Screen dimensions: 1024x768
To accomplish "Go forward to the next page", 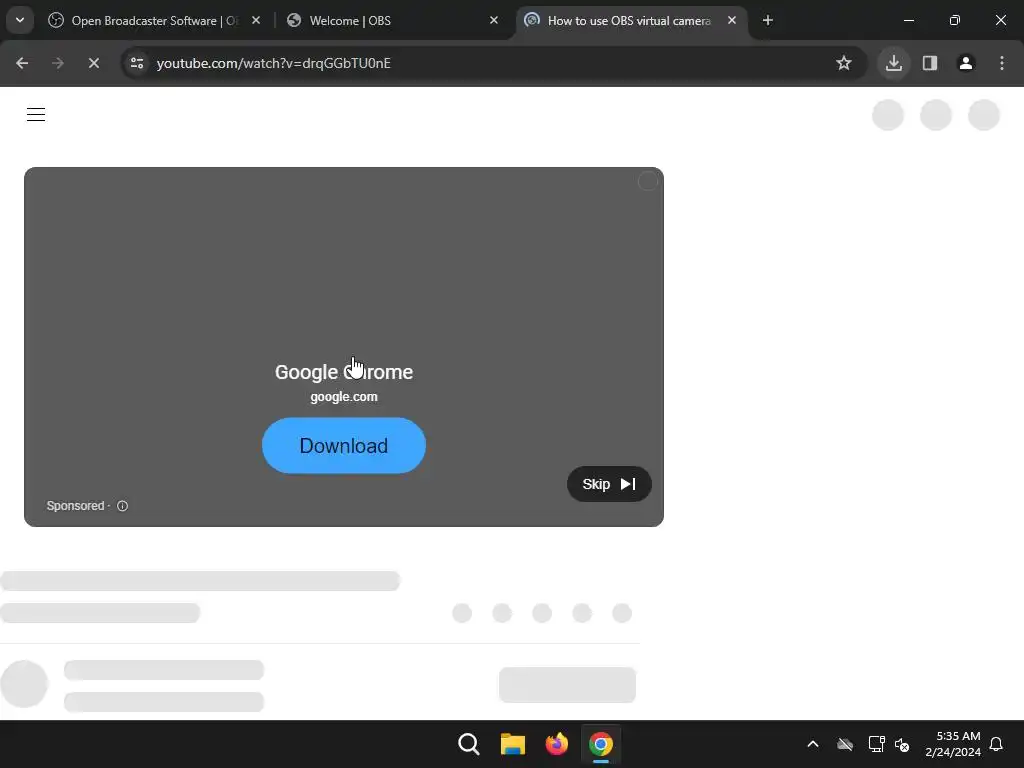I will click(x=58, y=63).
